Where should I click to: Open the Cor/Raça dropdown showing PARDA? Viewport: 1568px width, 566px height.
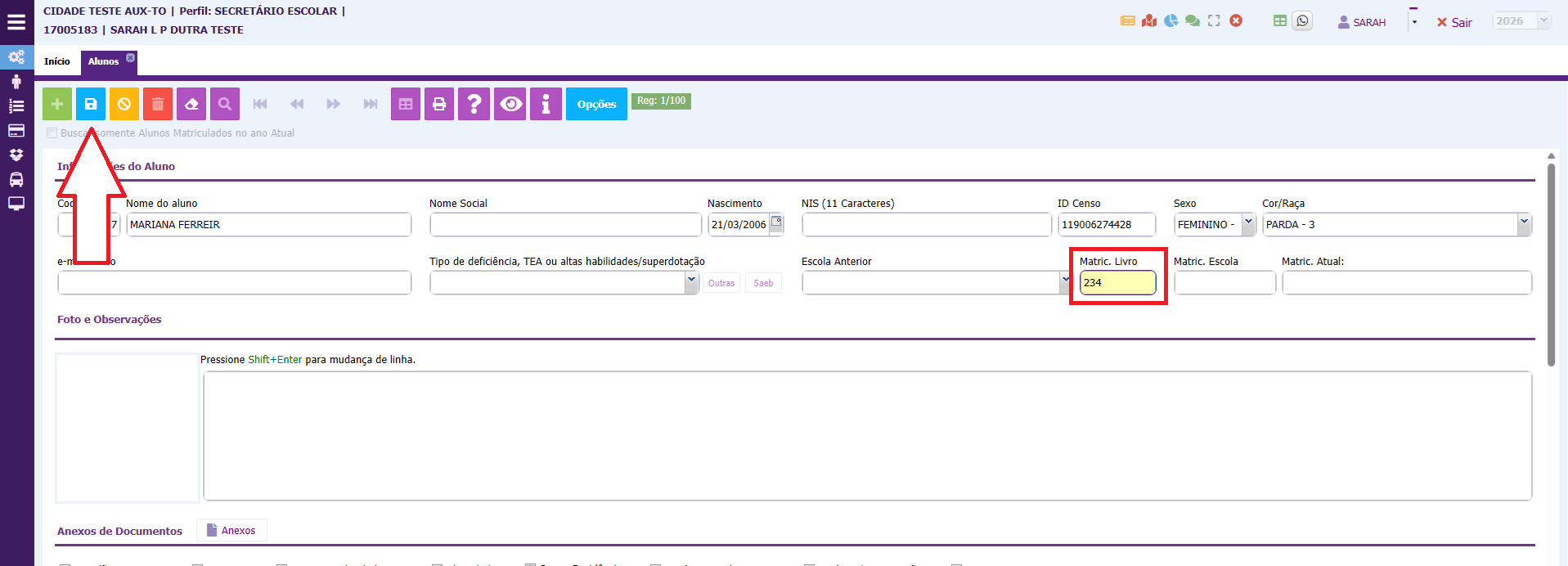pos(1523,223)
